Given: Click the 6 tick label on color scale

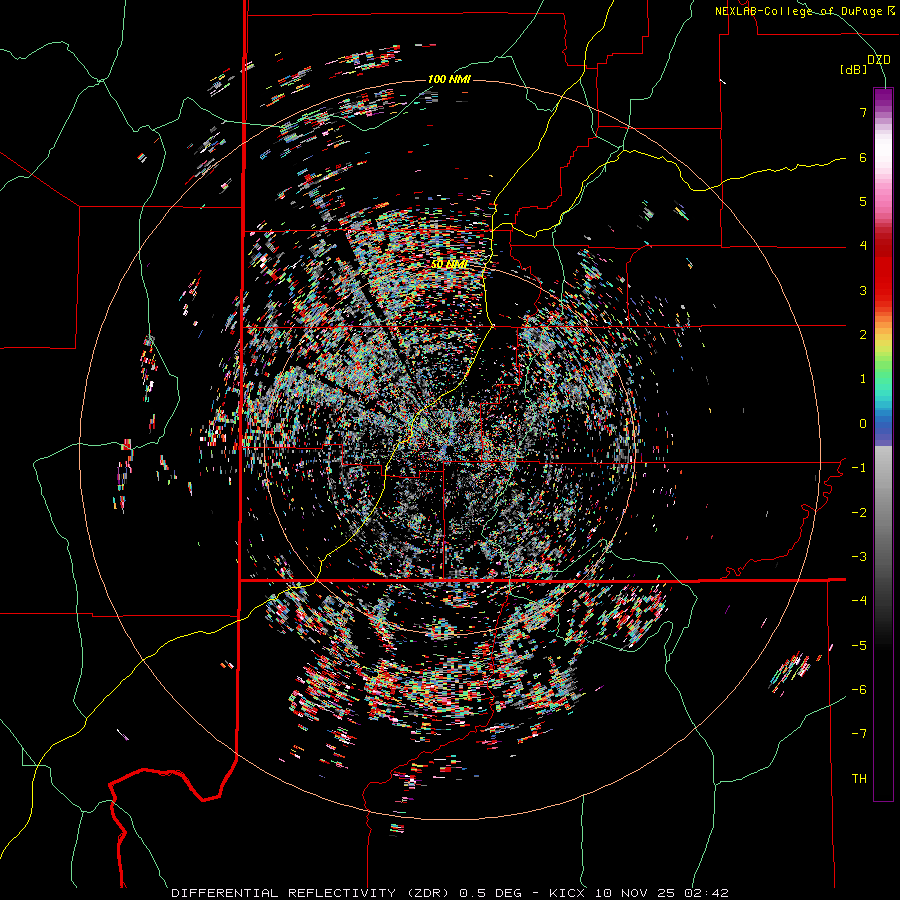Looking at the screenshot, I should [x=863, y=157].
